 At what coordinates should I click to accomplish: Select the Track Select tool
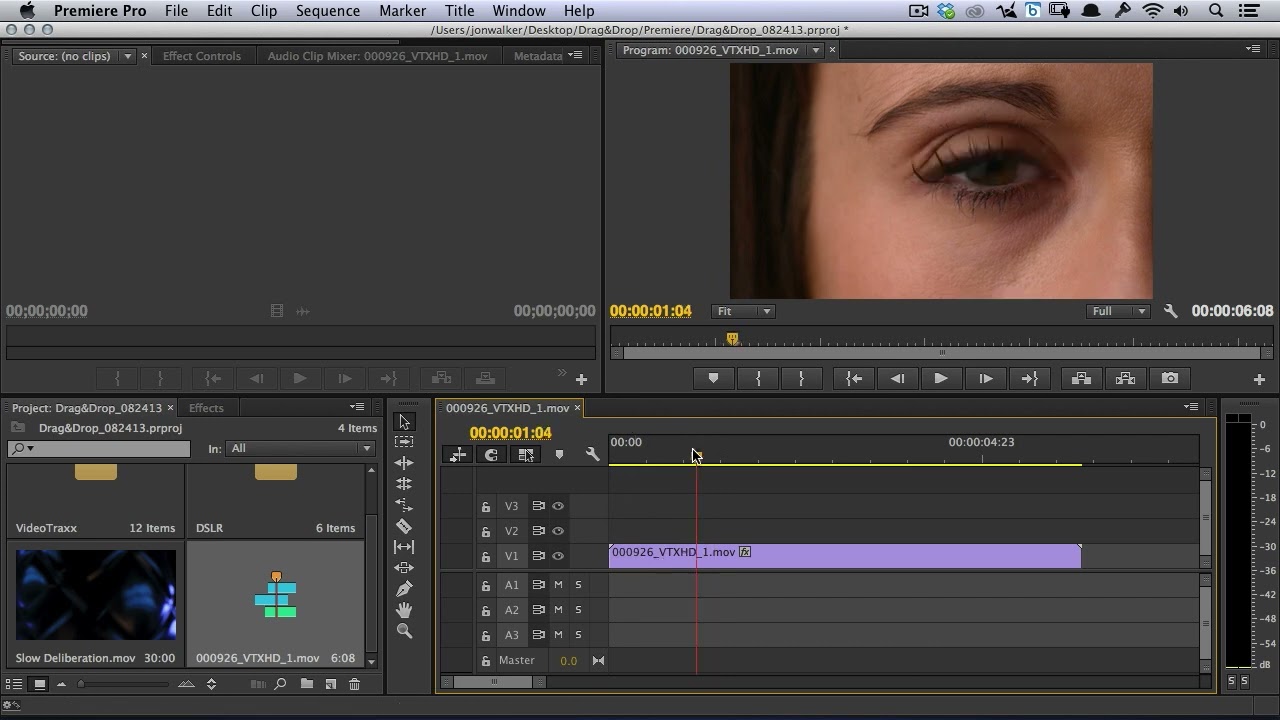404,442
